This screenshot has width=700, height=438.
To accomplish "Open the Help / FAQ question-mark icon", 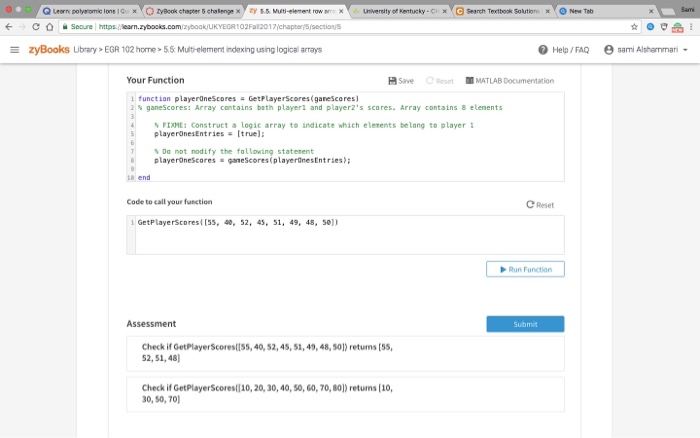I will click(543, 50).
